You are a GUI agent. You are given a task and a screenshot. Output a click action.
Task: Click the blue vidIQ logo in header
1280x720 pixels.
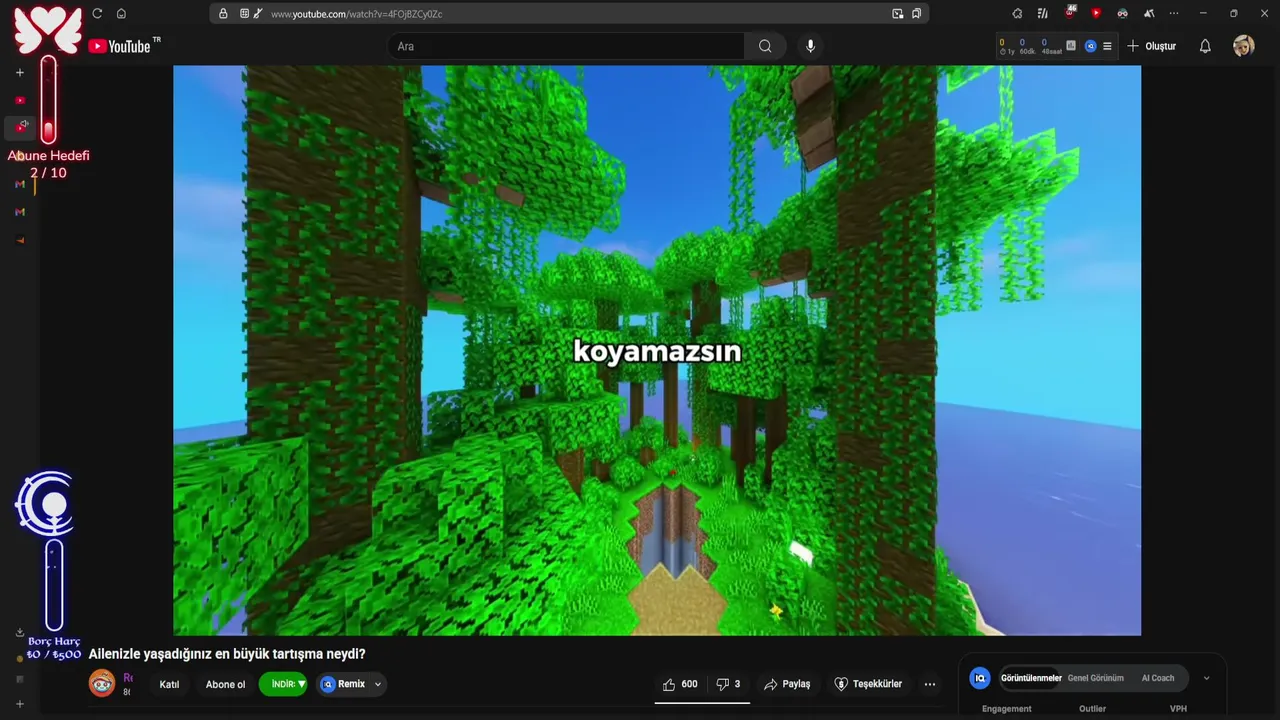(1090, 46)
